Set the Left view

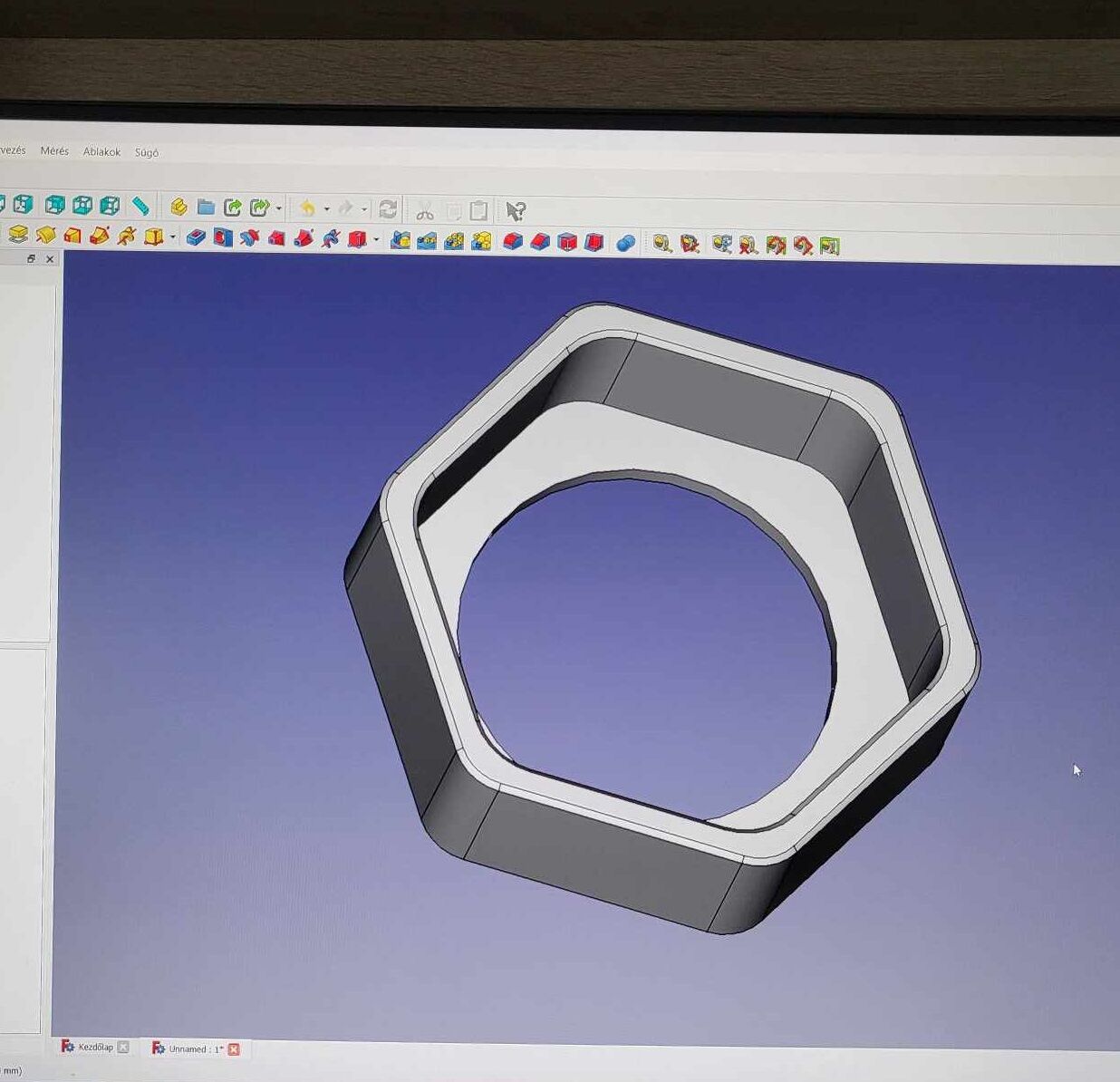pyautogui.click(x=110, y=206)
